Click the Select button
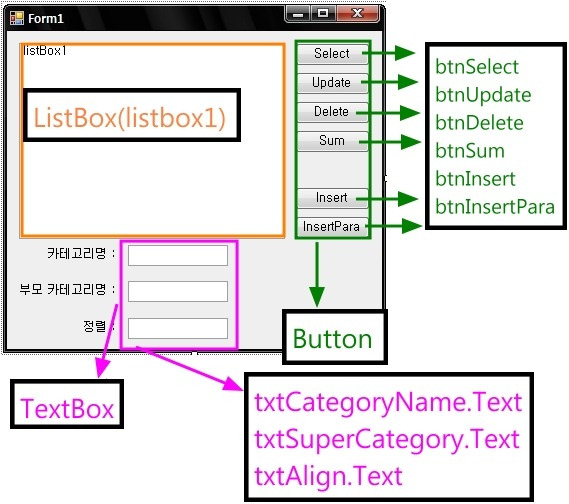Image resolution: width=569 pixels, height=504 pixels. (x=332, y=54)
